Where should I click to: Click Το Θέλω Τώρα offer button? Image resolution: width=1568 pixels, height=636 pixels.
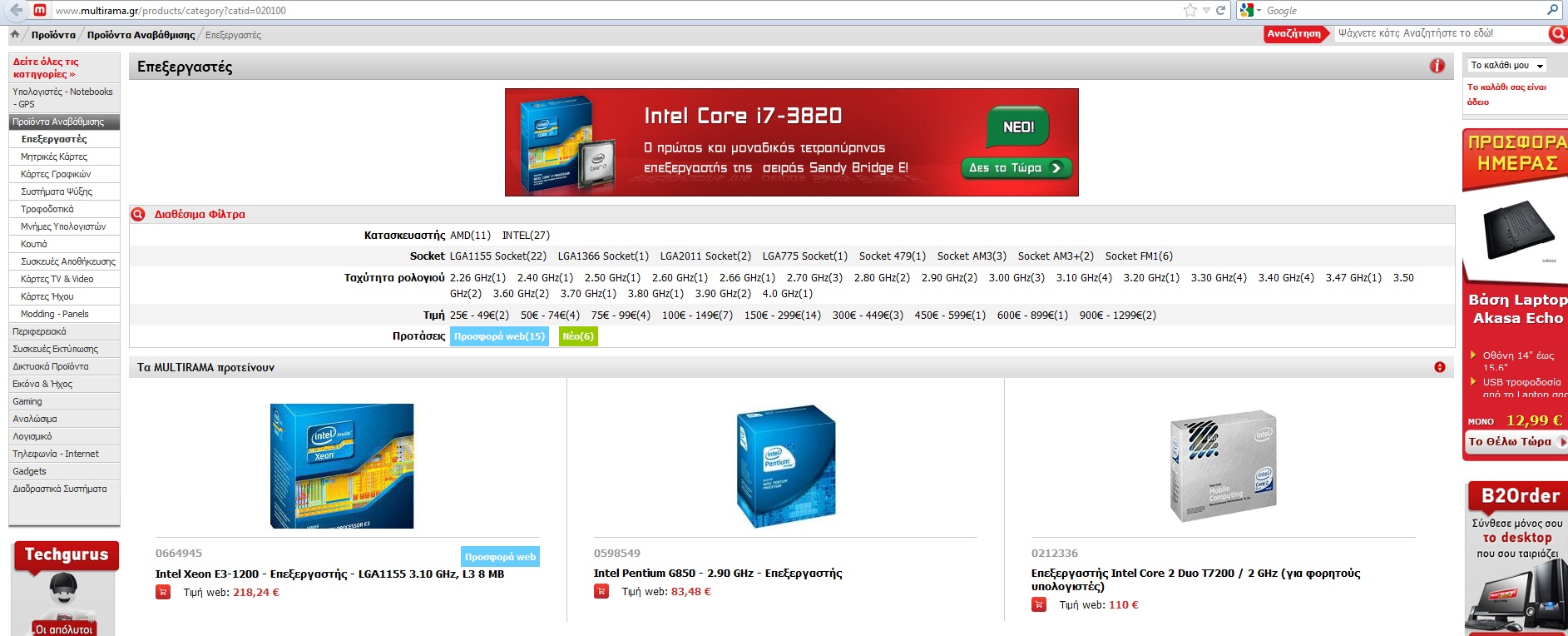click(x=1516, y=442)
